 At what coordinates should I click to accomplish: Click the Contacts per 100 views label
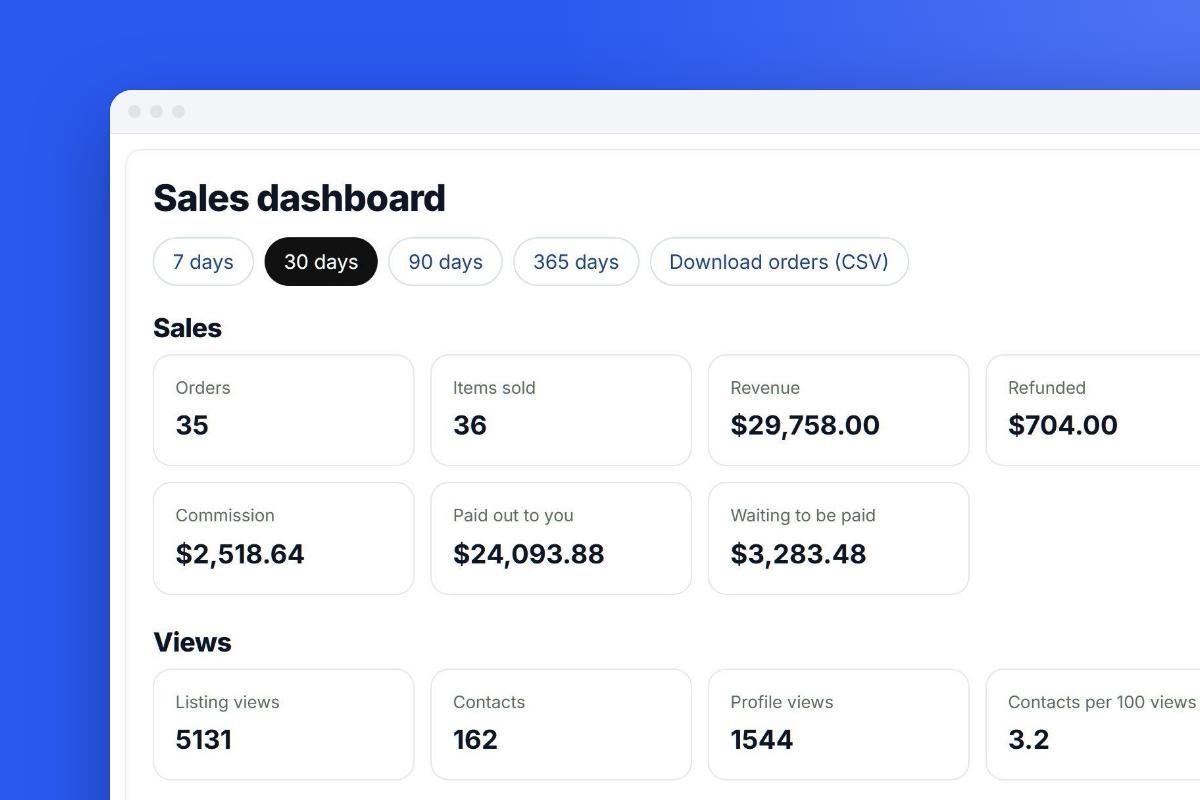pos(1102,702)
